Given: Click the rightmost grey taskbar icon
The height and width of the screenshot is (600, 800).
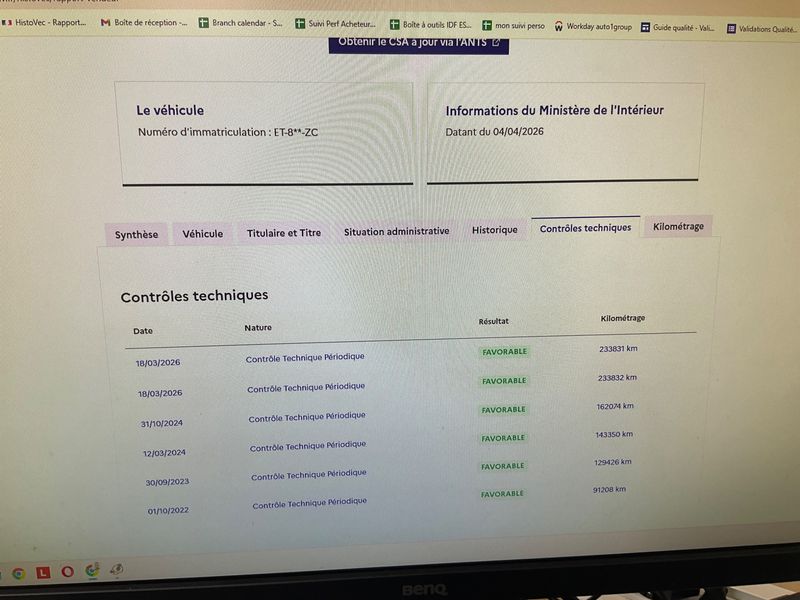Looking at the screenshot, I should (x=117, y=569).
